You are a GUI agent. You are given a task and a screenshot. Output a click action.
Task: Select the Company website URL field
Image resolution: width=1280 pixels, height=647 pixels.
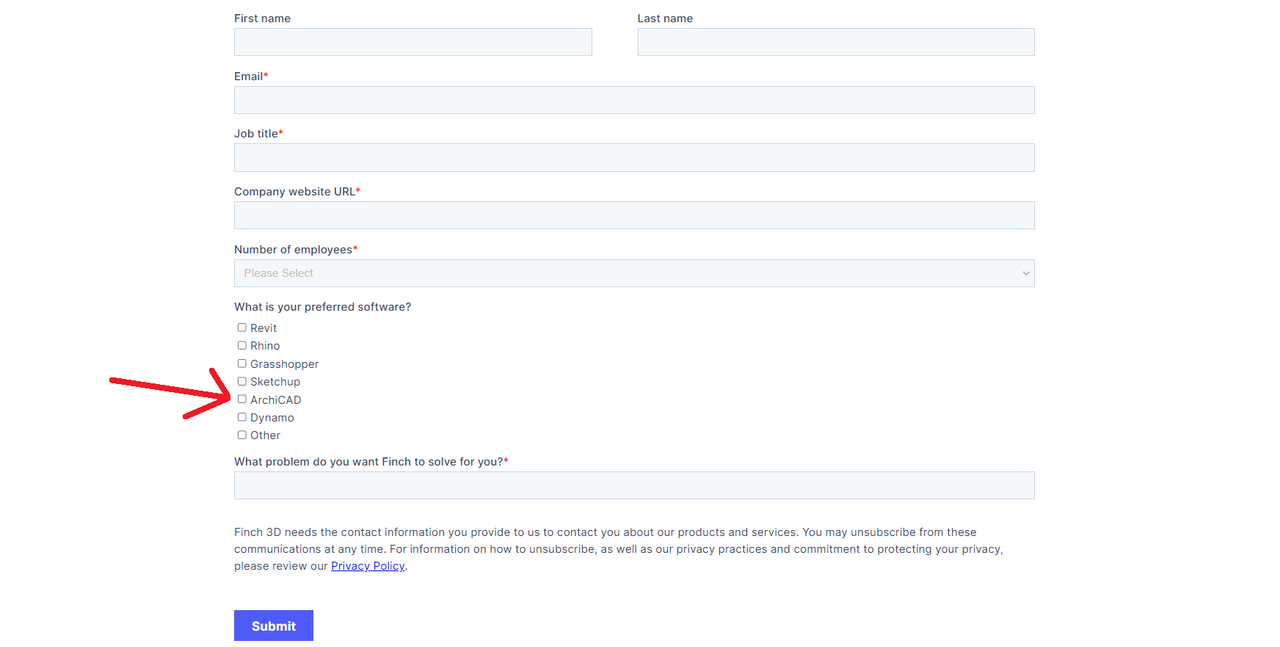click(x=634, y=215)
